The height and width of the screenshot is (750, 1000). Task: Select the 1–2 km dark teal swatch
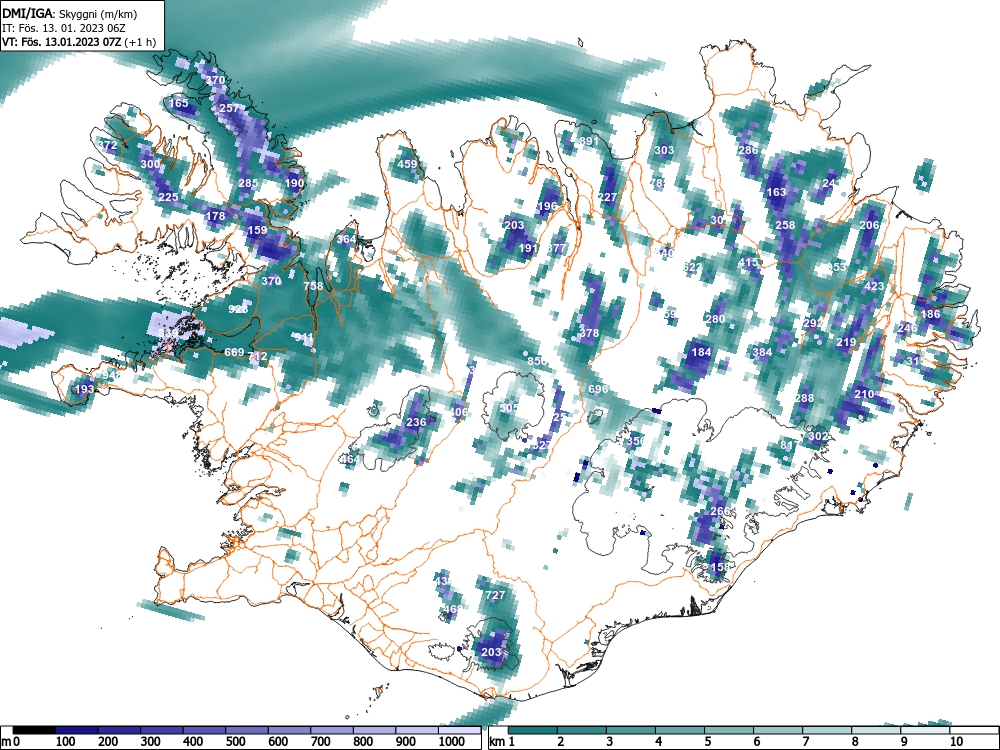(x=533, y=730)
